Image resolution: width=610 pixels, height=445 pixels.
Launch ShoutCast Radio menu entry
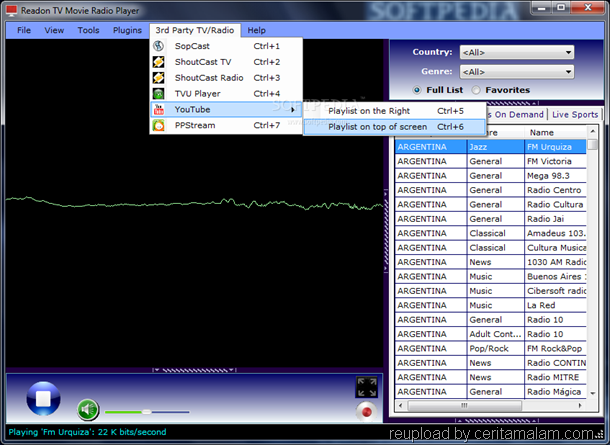click(x=226, y=78)
